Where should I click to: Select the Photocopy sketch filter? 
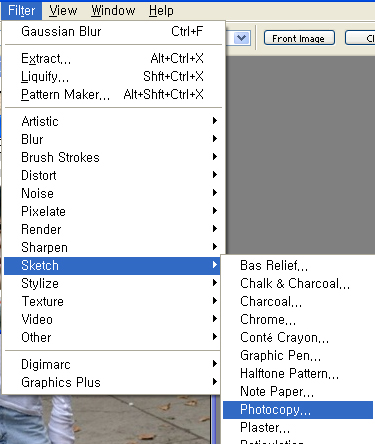[x=298, y=410]
